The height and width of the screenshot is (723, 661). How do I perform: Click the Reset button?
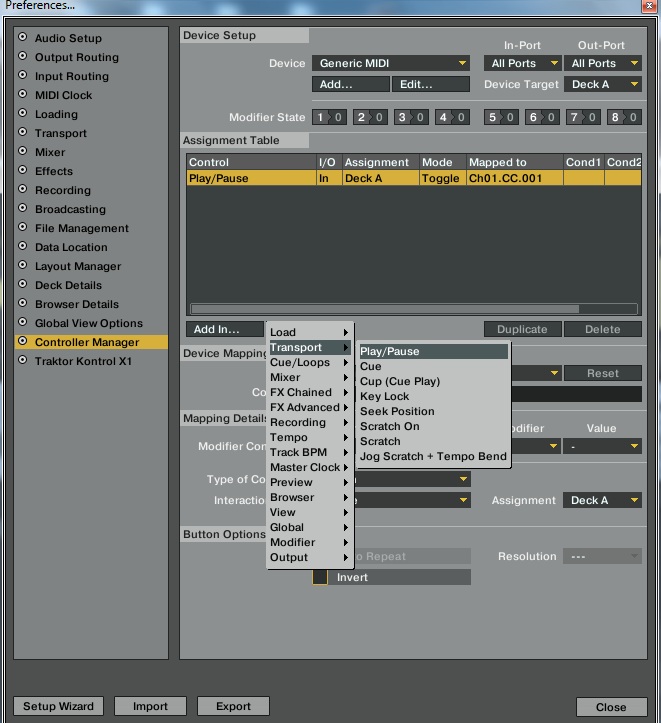pyautogui.click(x=602, y=373)
